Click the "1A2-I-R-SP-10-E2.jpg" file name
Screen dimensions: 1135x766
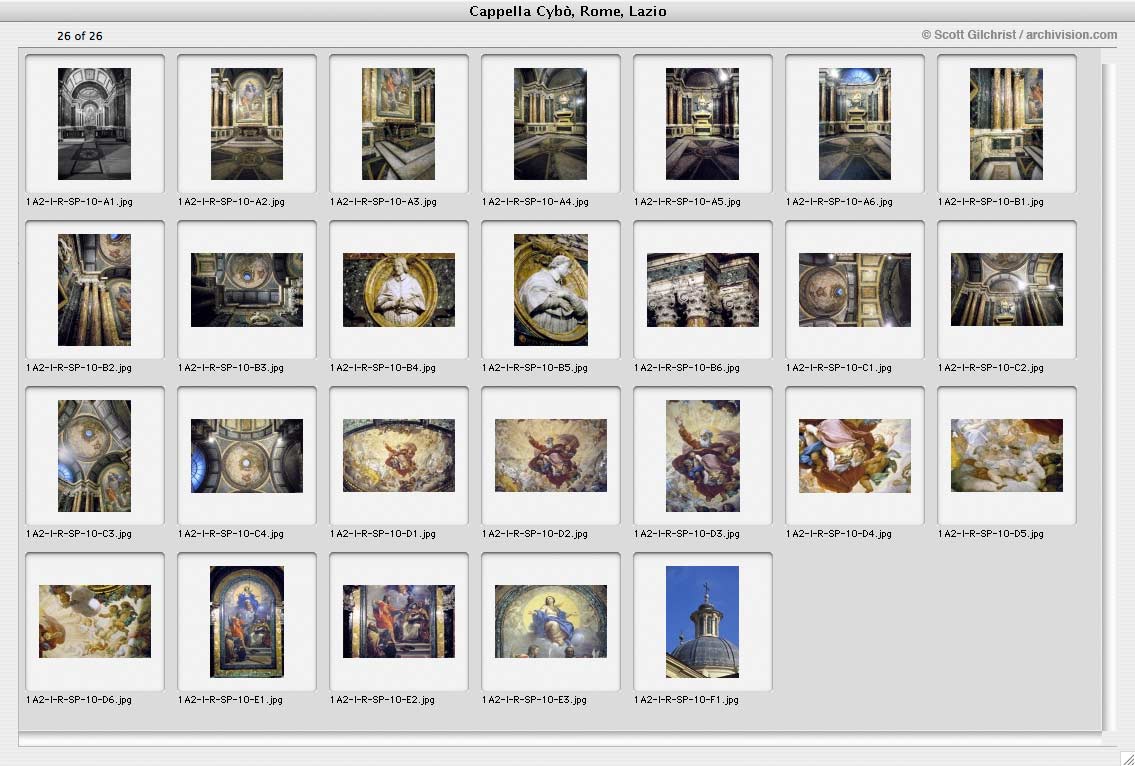pos(382,699)
